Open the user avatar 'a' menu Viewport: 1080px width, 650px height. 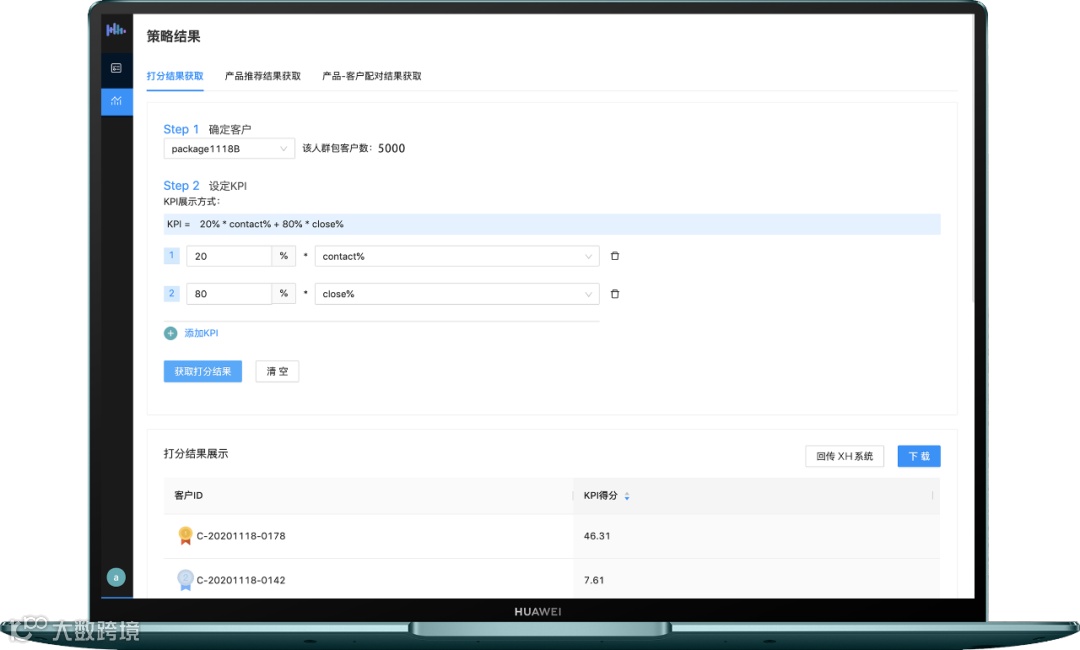[116, 578]
